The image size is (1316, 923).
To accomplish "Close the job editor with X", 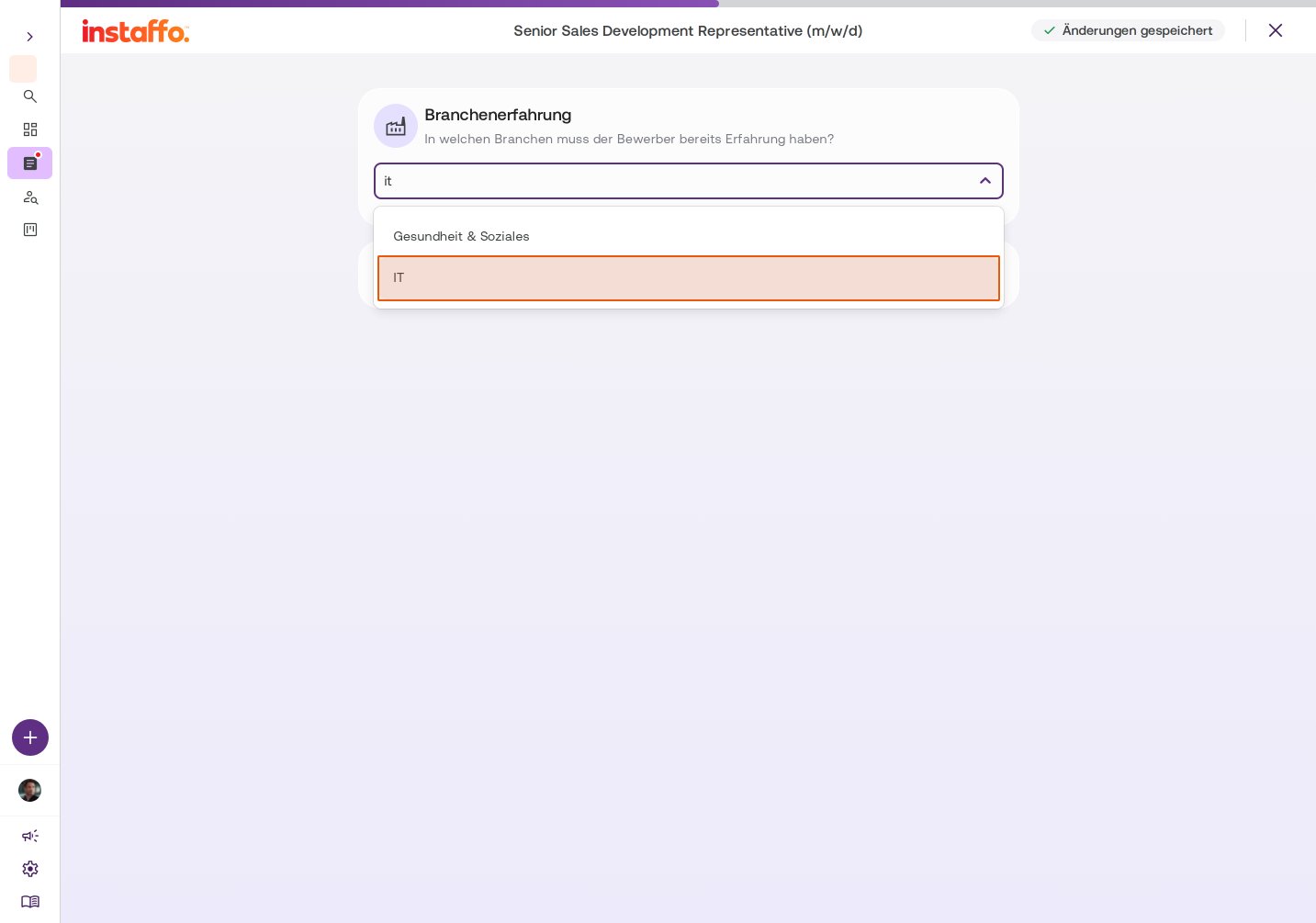I will coord(1276,30).
